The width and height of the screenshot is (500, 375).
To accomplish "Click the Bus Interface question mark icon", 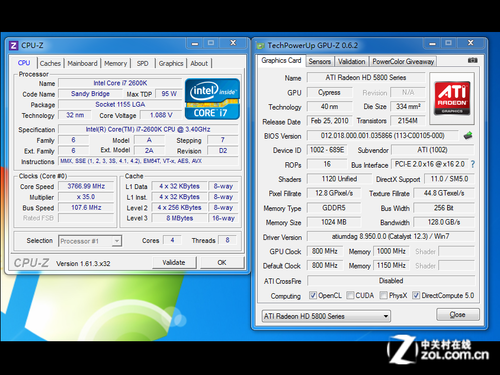I will coord(473,164).
